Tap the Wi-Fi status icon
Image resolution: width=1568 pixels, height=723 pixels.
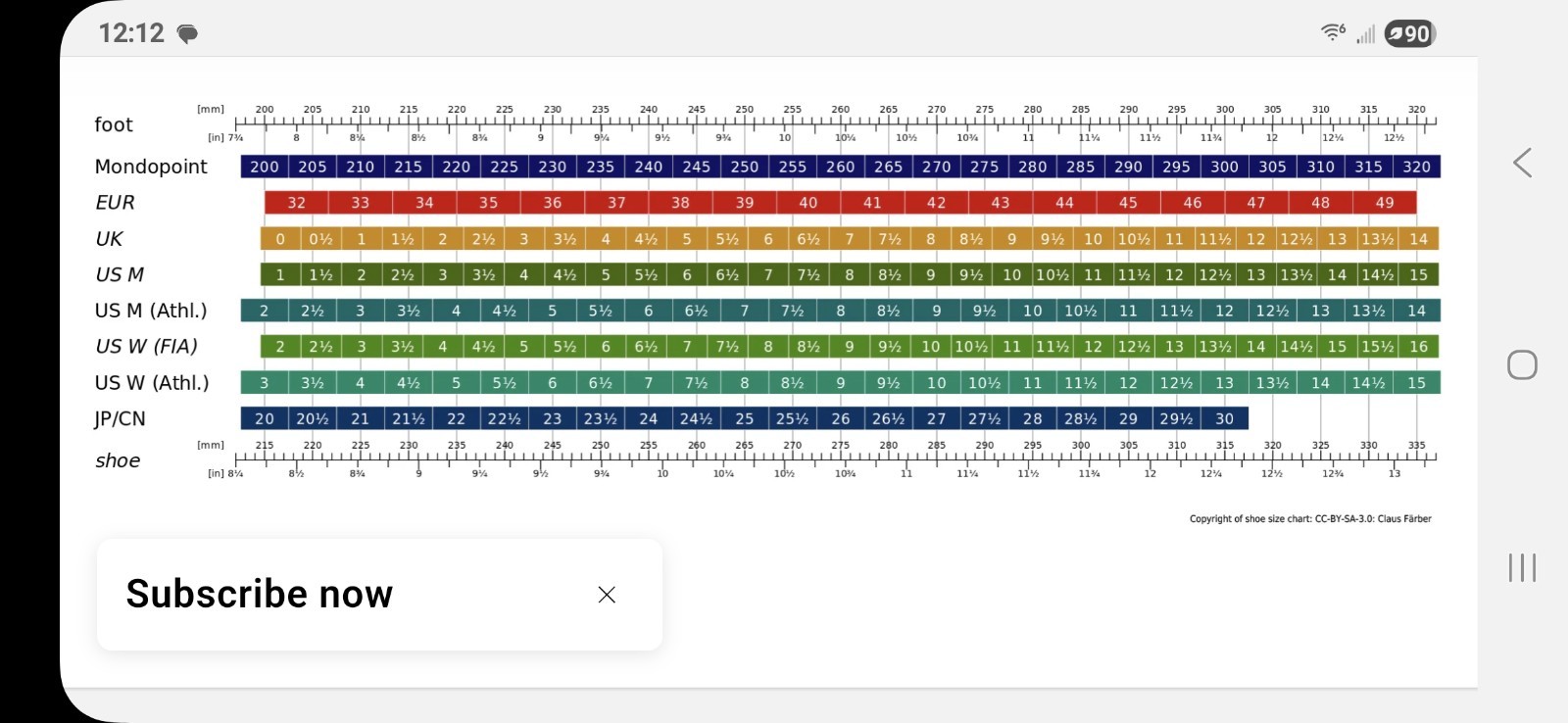click(x=1333, y=32)
